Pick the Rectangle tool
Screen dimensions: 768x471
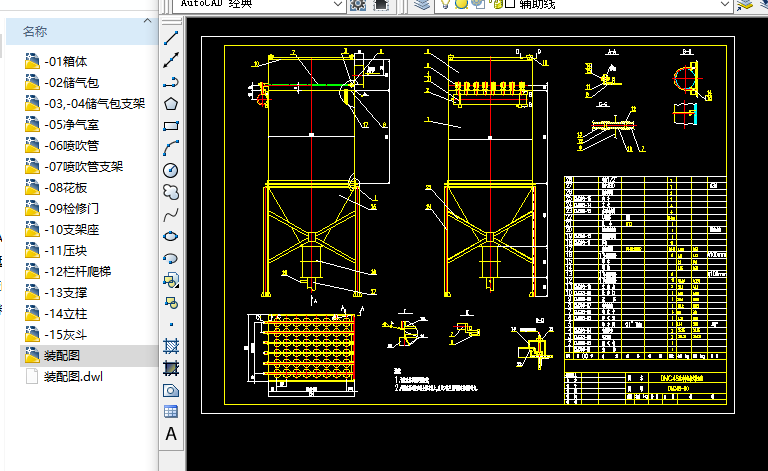pos(171,126)
